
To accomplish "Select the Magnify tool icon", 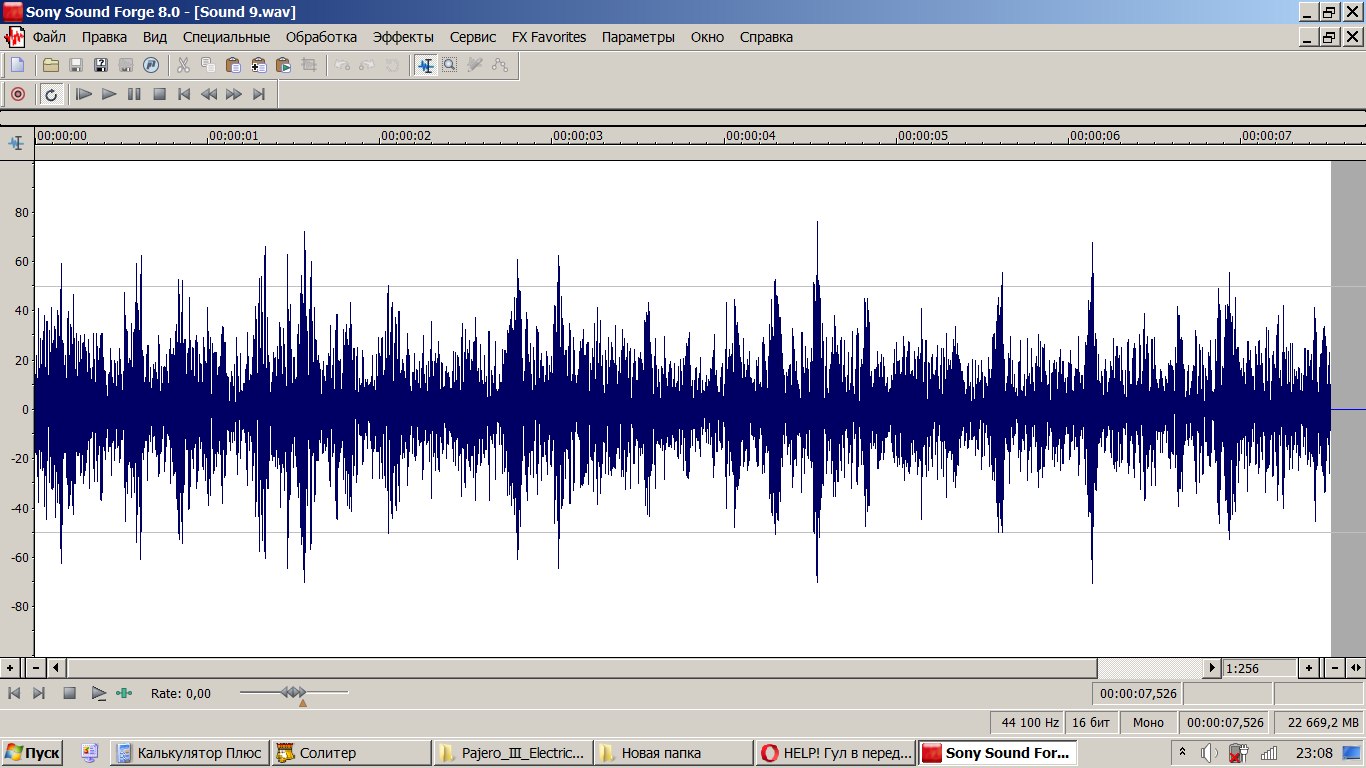I will click(x=450, y=65).
